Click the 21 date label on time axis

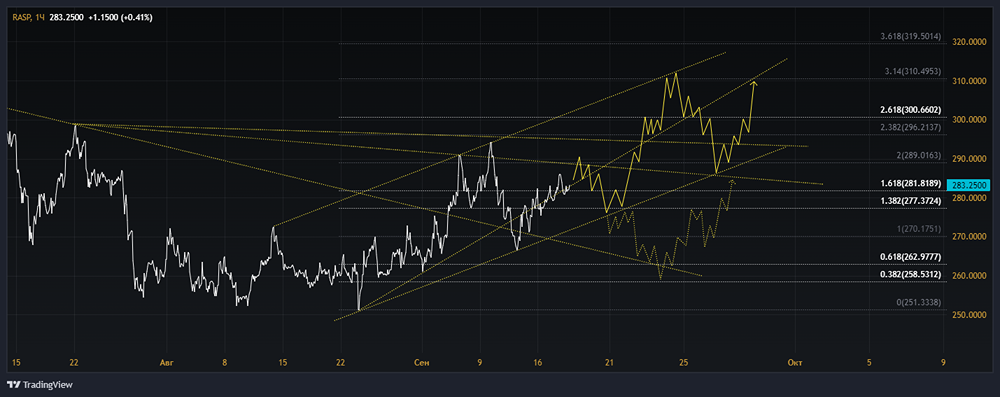tap(610, 363)
